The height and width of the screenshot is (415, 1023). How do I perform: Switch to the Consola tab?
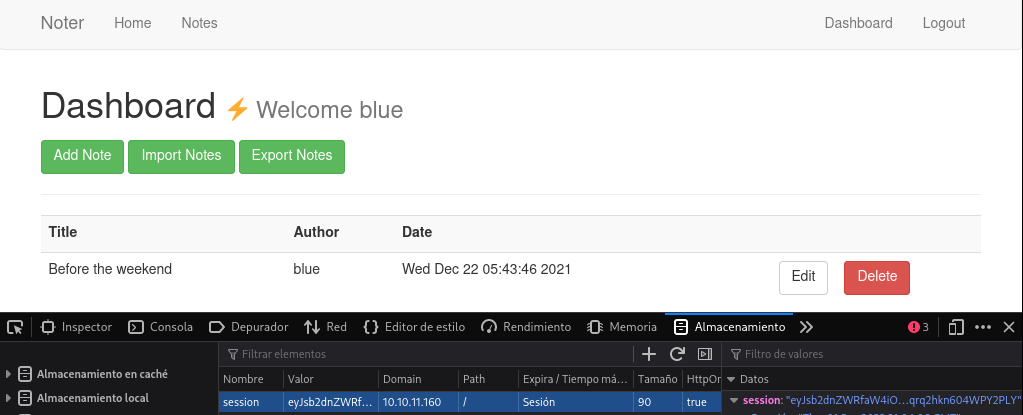click(x=161, y=327)
